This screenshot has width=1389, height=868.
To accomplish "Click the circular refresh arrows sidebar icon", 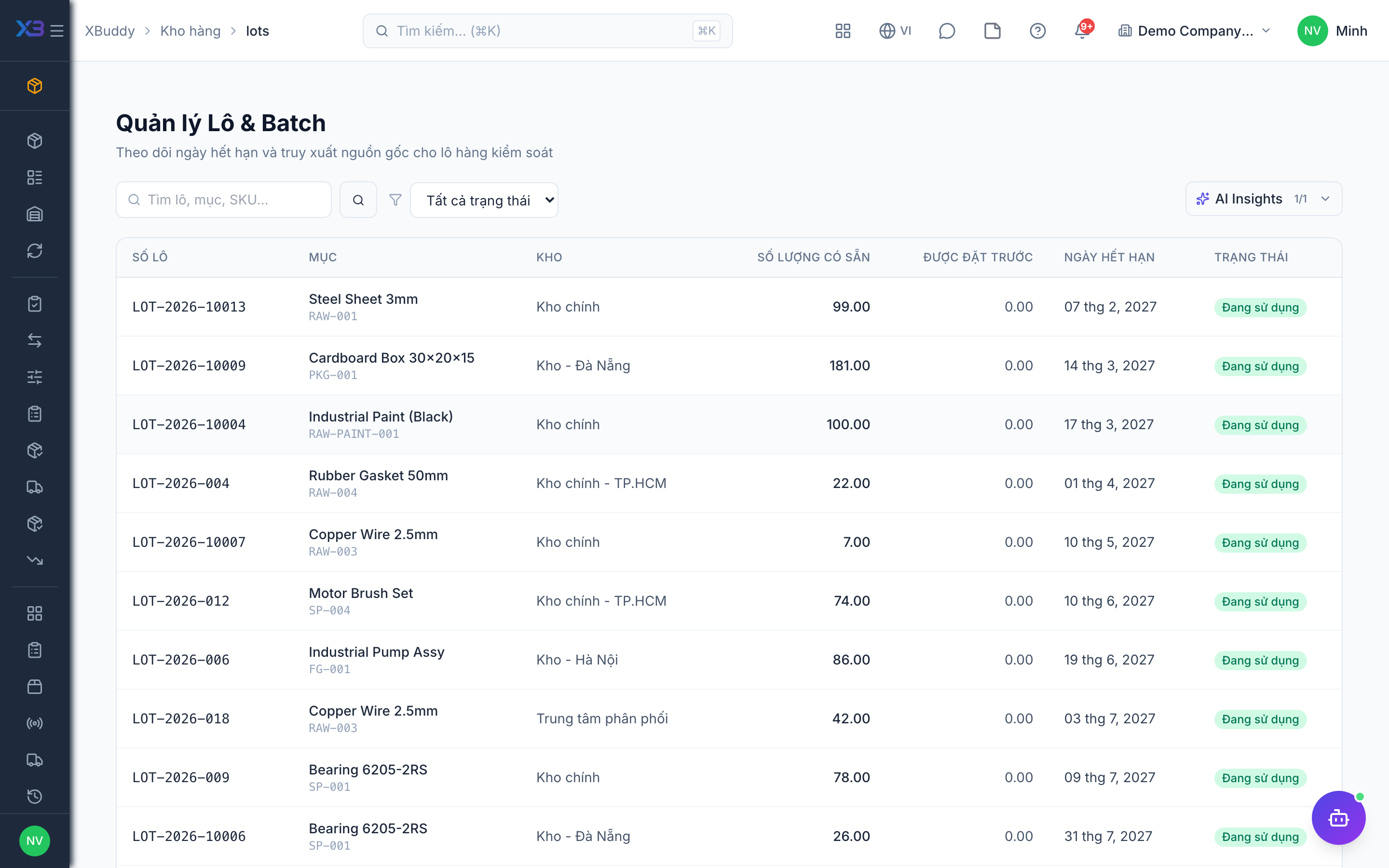I will 34,251.
